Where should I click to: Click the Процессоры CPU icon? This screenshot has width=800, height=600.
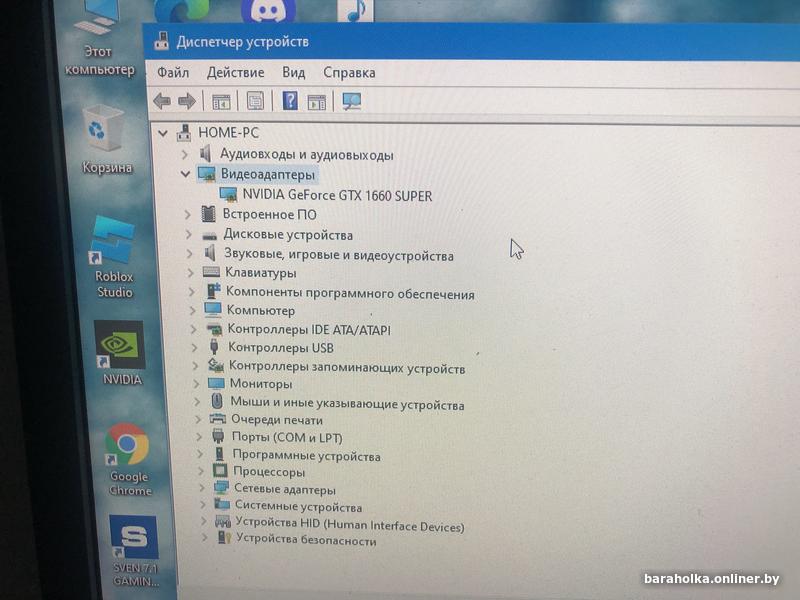[220, 471]
